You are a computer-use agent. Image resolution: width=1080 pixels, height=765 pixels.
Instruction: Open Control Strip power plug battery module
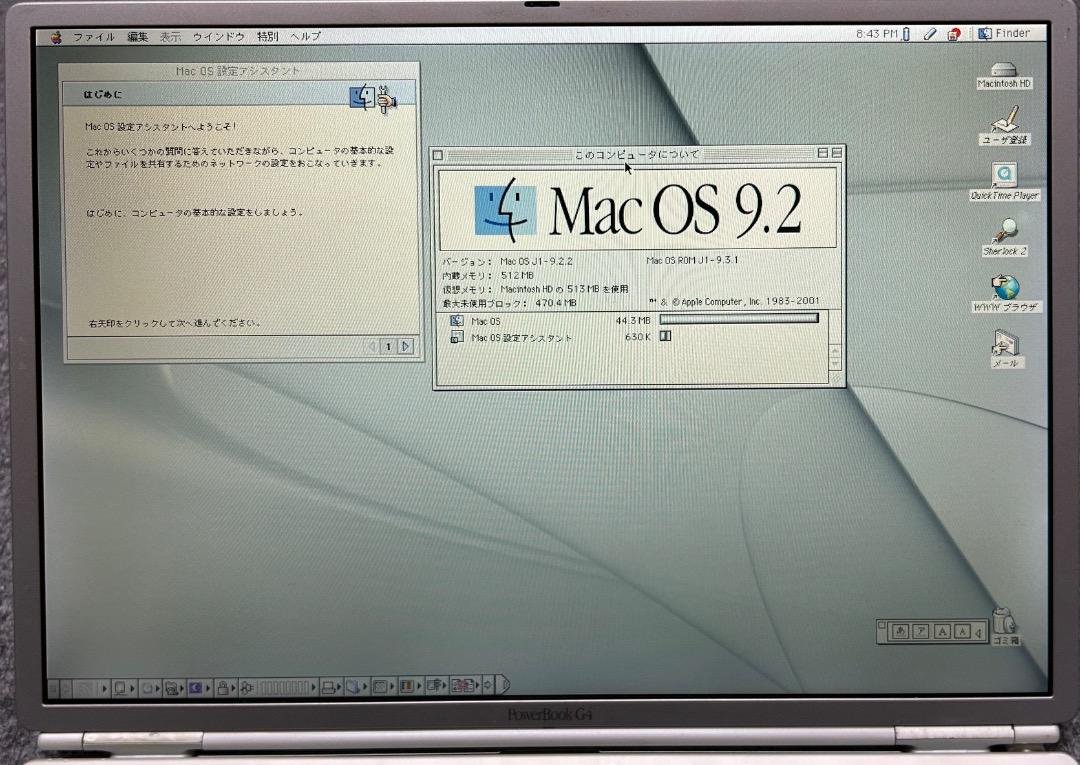coord(247,687)
